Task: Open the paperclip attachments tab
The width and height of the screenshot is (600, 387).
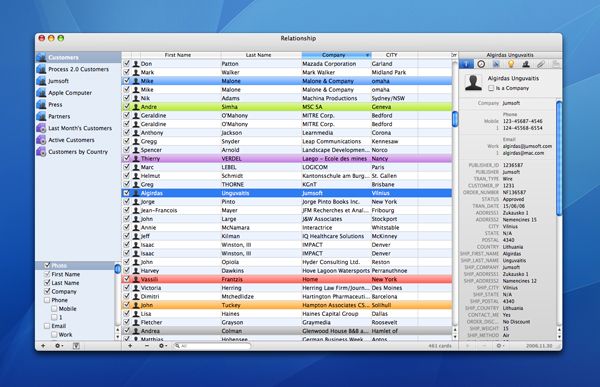Action: pyautogui.click(x=540, y=64)
